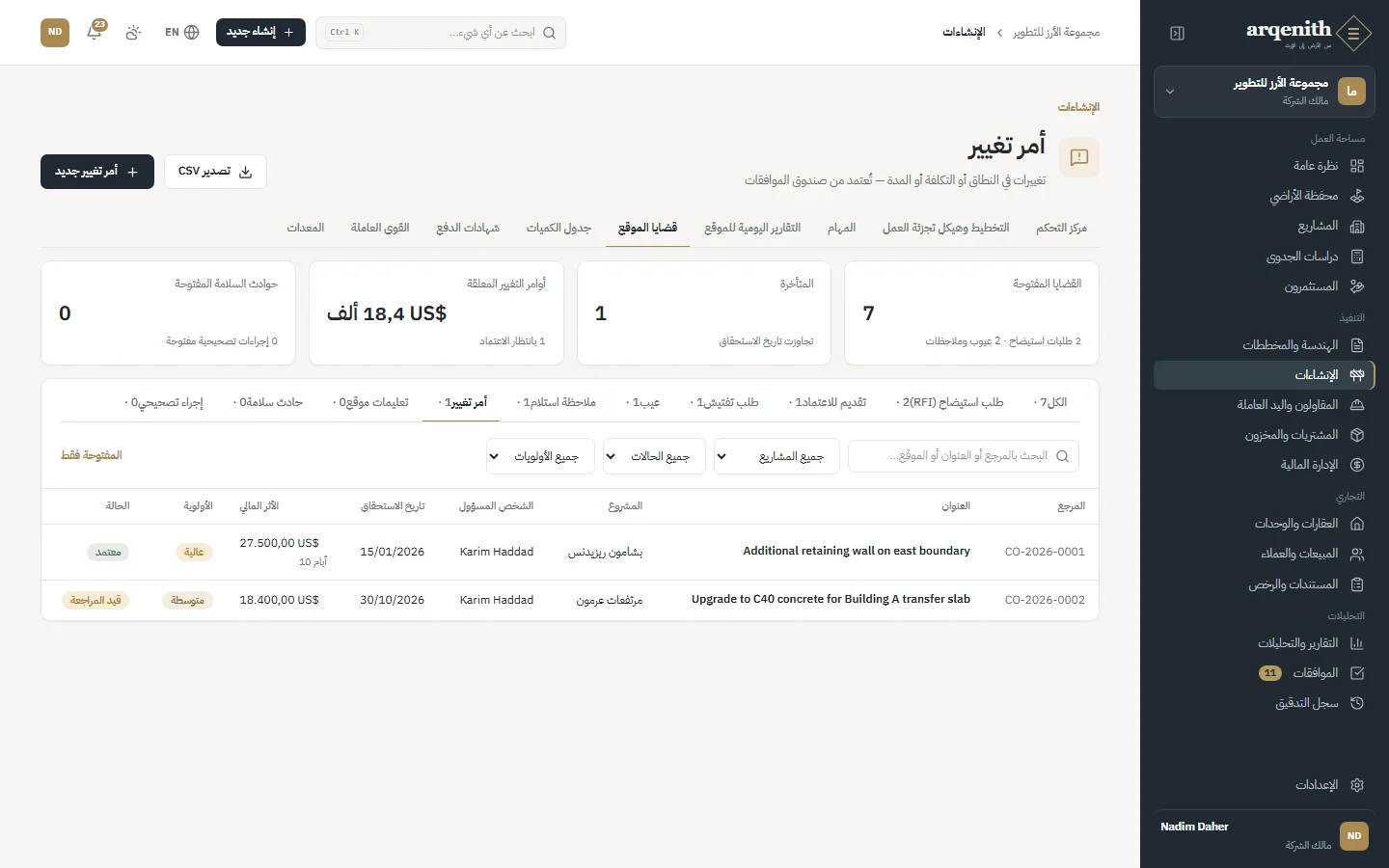Open the جدول الكميات tab
This screenshot has height=868, width=1389.
558,228
